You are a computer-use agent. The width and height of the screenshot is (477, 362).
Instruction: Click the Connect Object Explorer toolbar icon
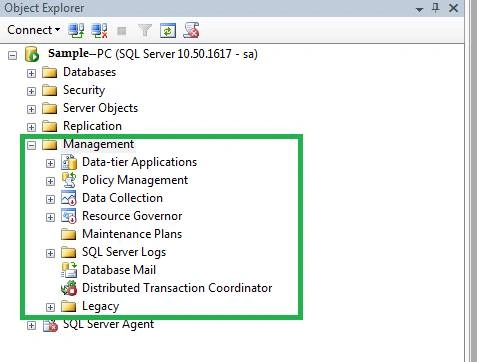click(x=76, y=31)
